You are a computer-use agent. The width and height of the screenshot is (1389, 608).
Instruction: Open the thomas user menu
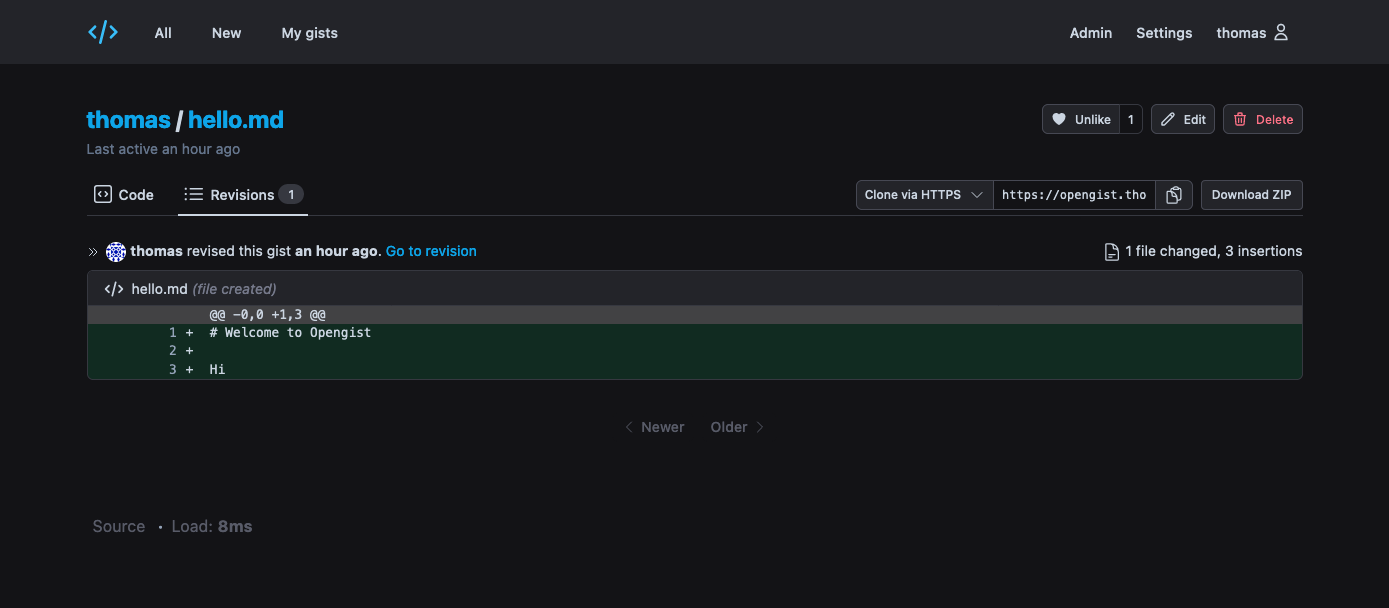point(1252,33)
